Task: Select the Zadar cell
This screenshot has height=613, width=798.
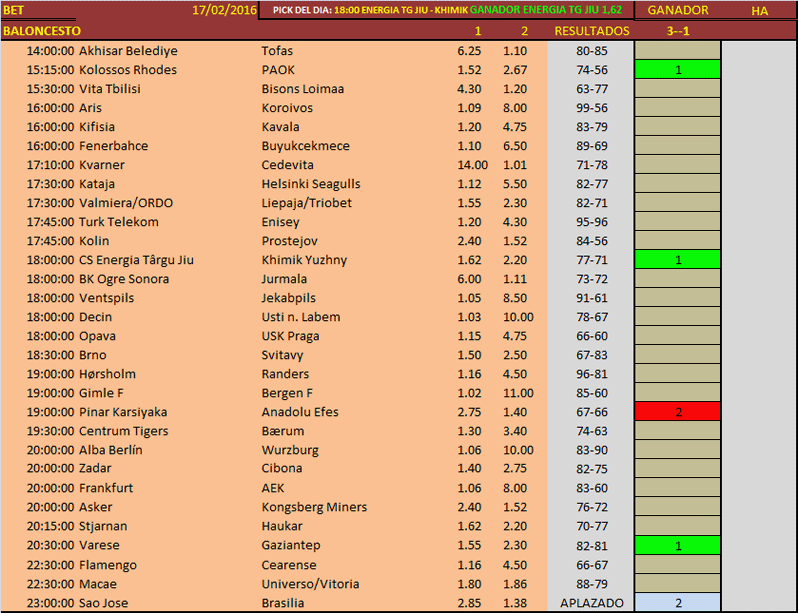Action: tap(95, 468)
